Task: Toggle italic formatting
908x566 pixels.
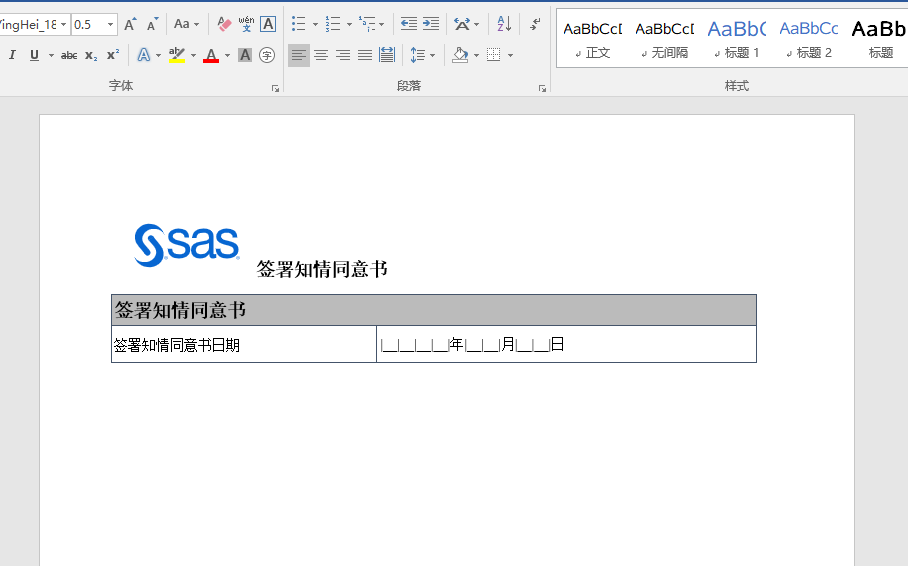Action: coord(12,55)
